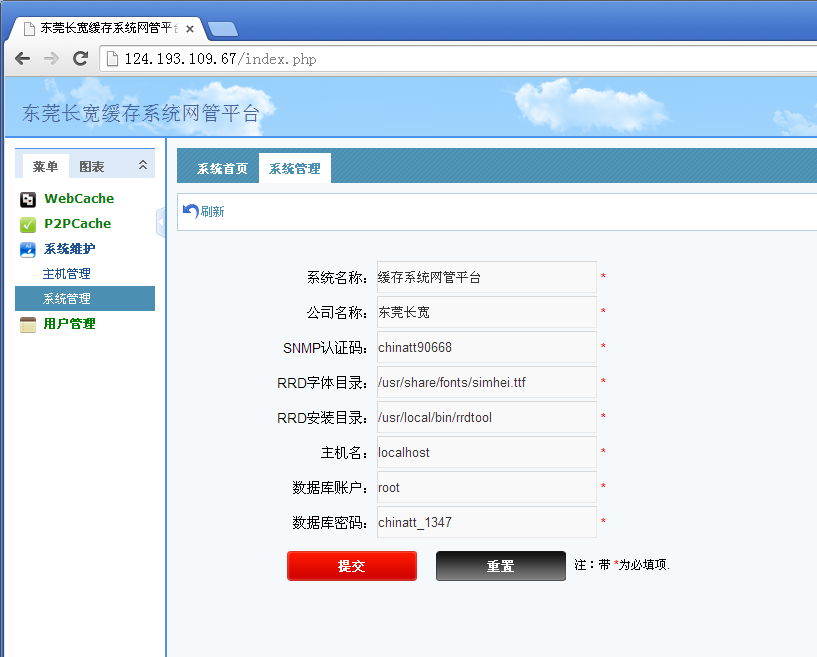The width and height of the screenshot is (817, 657).
Task: Click the 系统名称 label
Action: (x=337, y=278)
